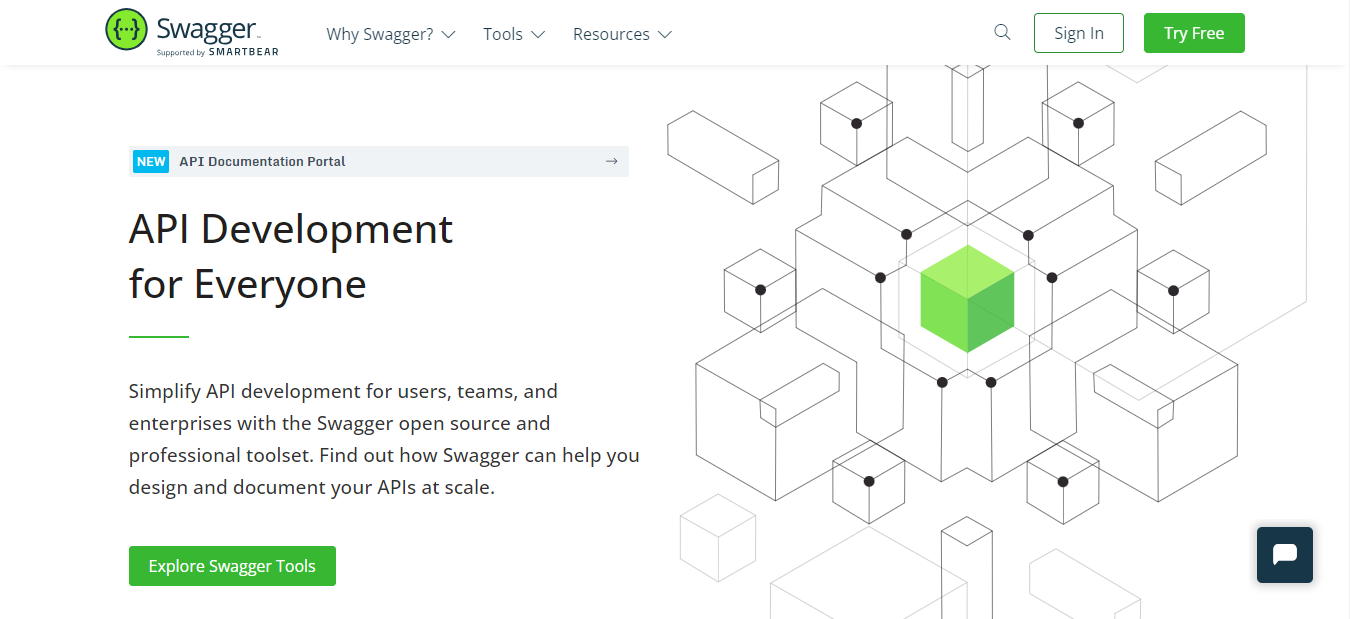Open the API Documentation Portal link
1350x619 pixels.
(x=261, y=161)
